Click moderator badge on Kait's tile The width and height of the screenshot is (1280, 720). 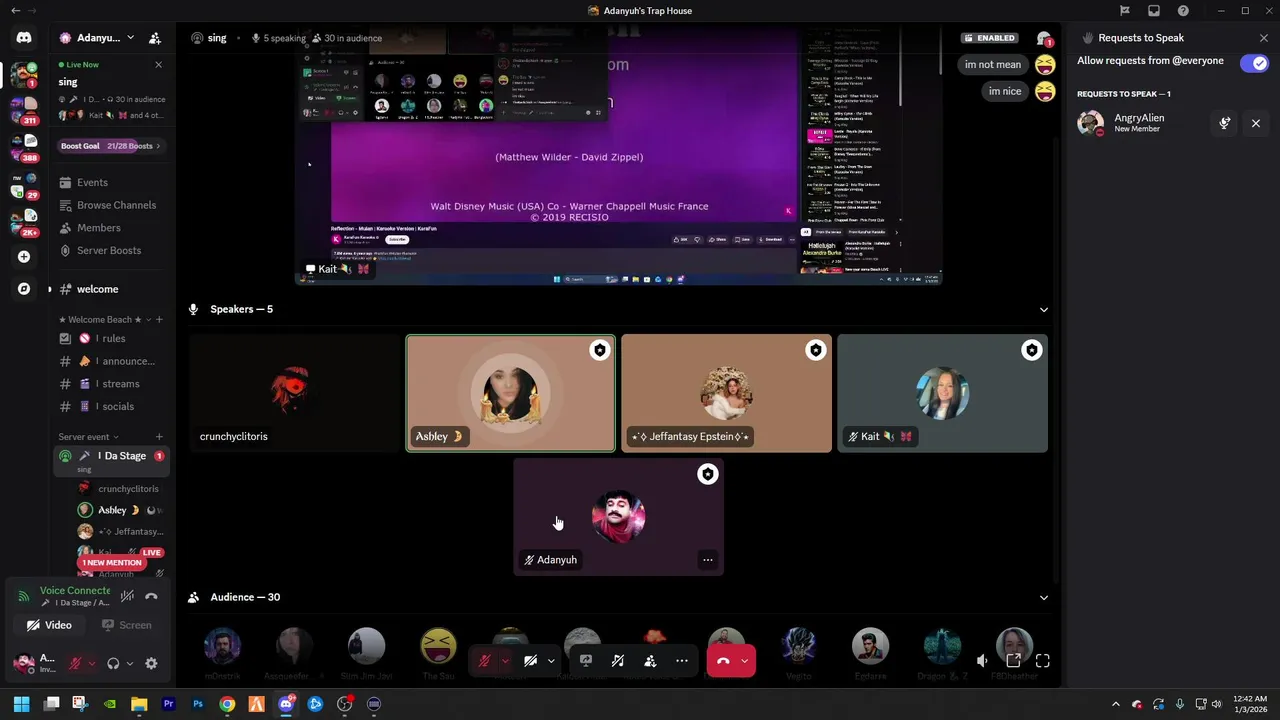point(1031,350)
